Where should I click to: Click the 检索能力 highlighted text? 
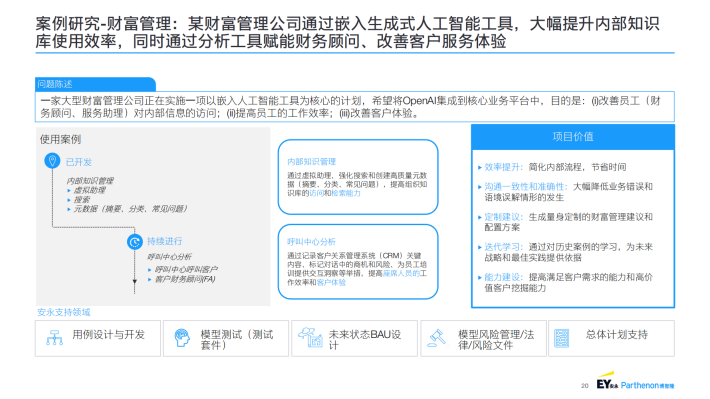pyautogui.click(x=346, y=193)
